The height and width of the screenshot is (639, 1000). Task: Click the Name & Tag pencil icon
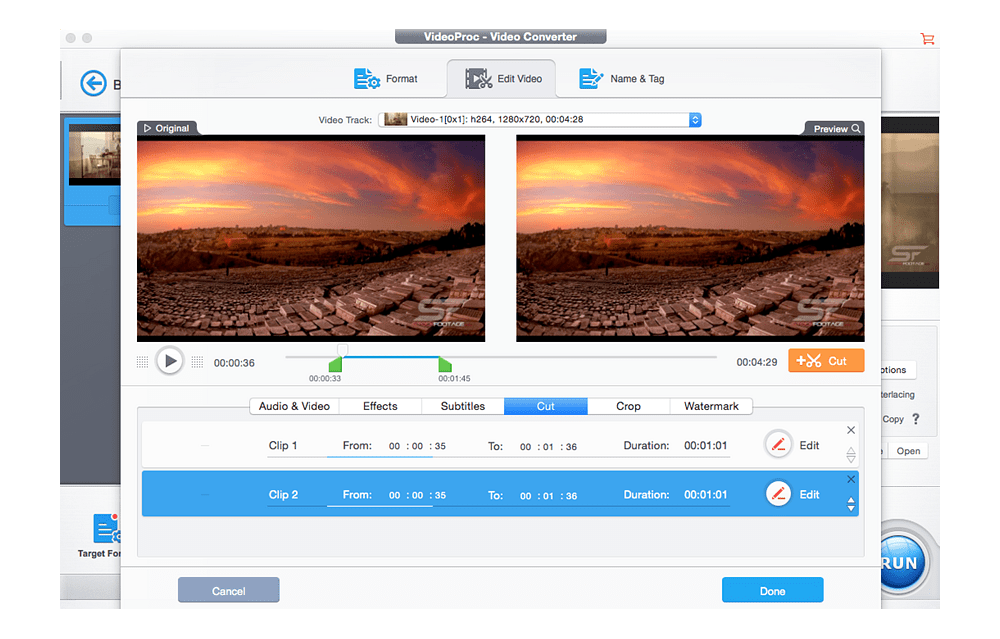click(591, 78)
